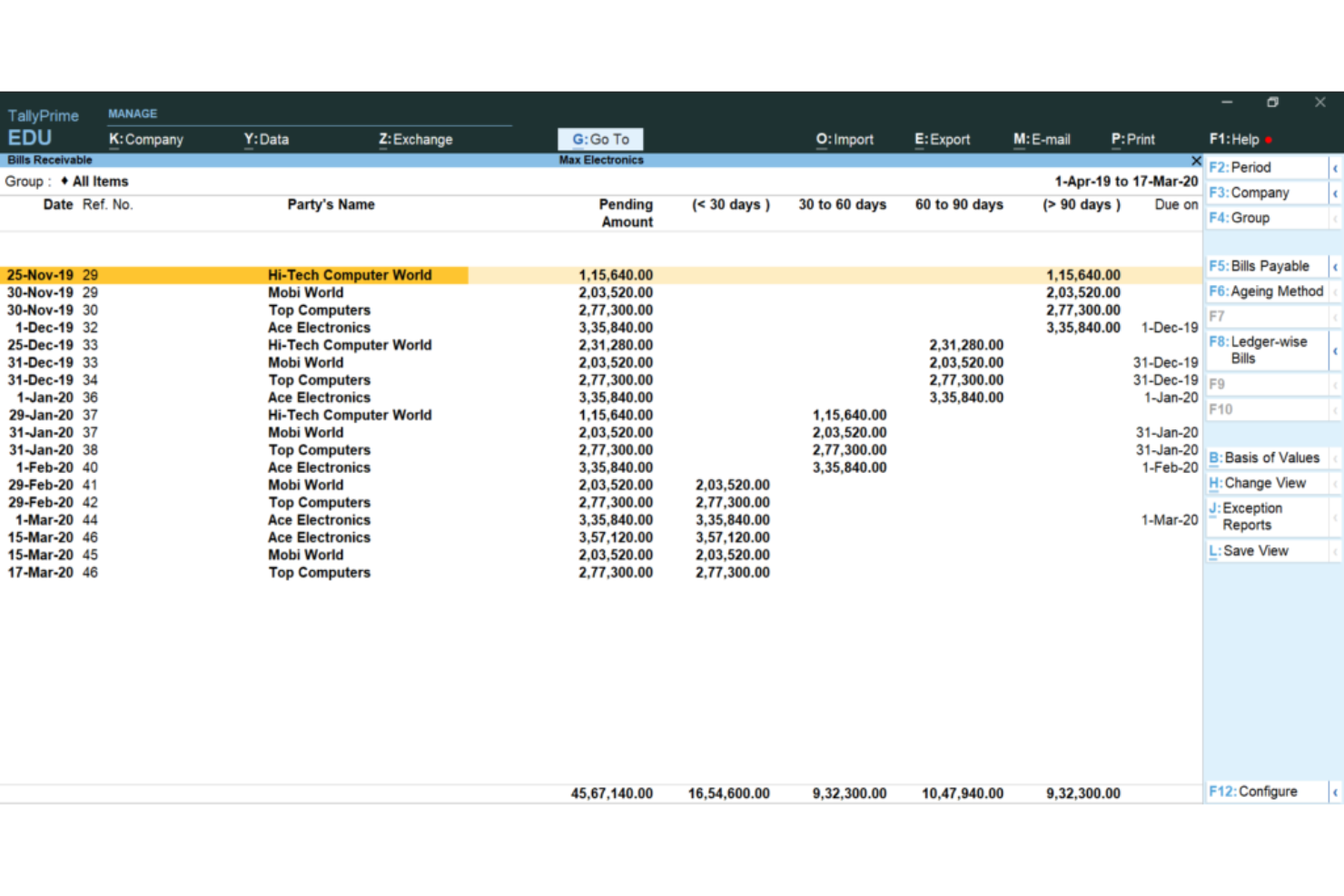Click the MANAGE label in top bar
Screen dimensions: 1344x896
coord(133,113)
